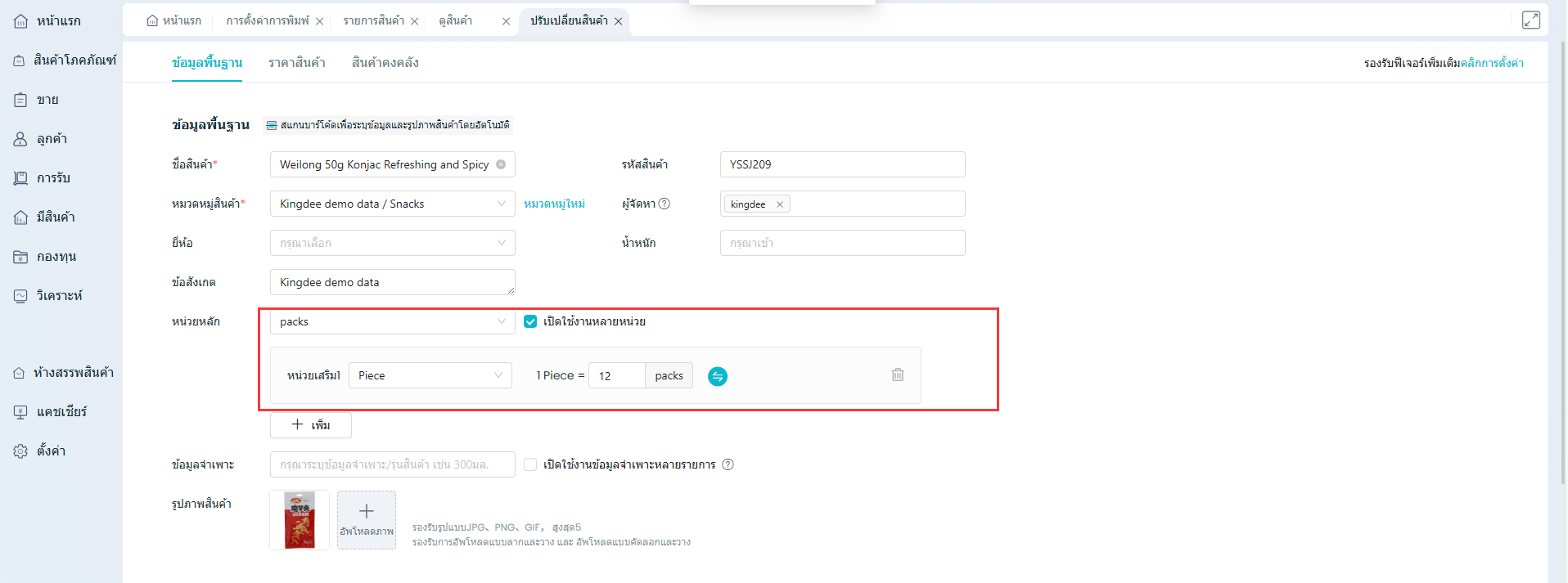Switch to the ราคาสินค้า tab
The image size is (1568, 583).
(296, 63)
